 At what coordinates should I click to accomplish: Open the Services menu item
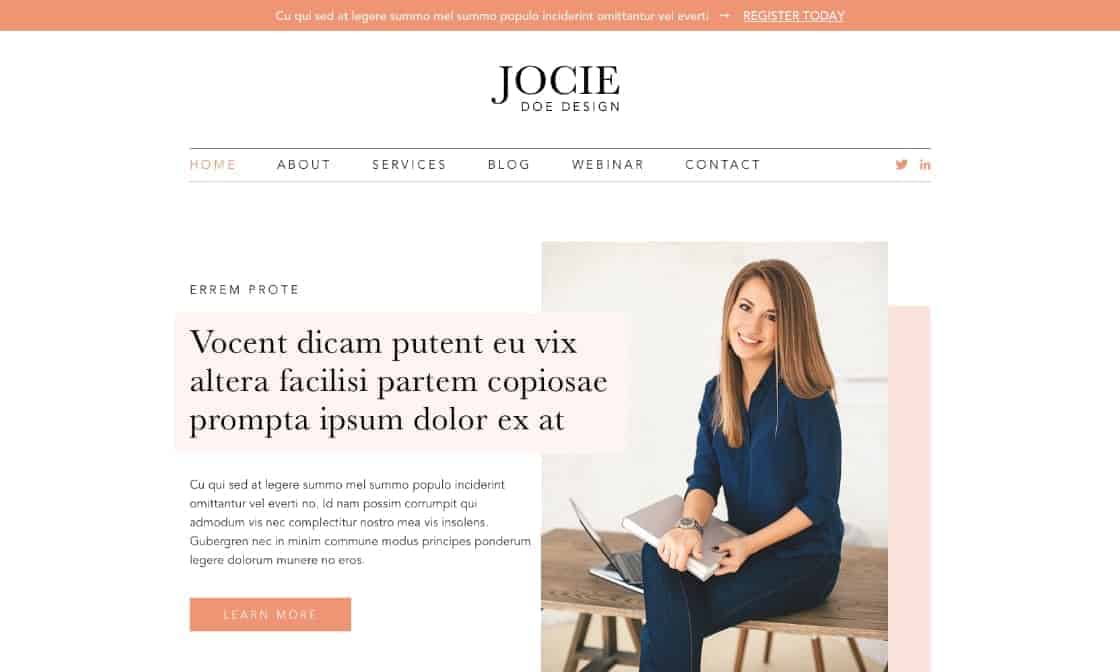point(409,165)
